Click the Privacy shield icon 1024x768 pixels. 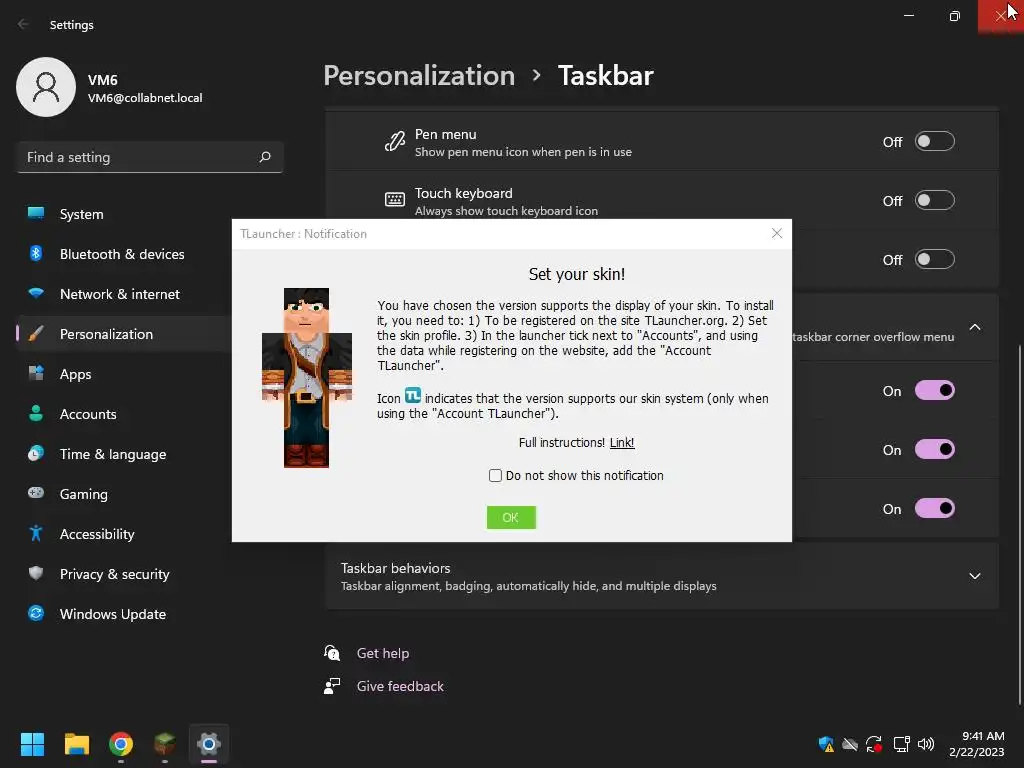36,573
